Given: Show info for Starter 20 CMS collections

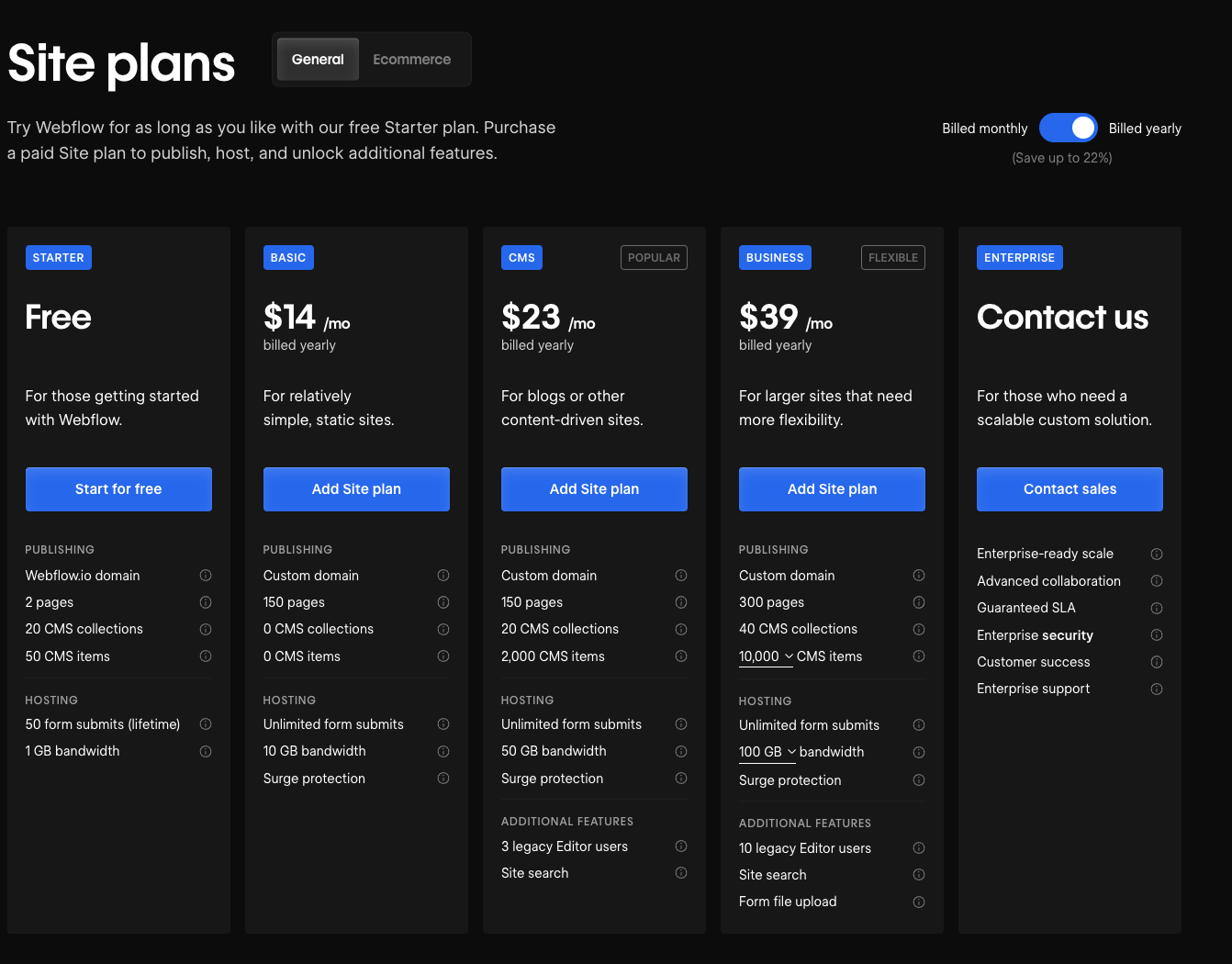Looking at the screenshot, I should (206, 629).
